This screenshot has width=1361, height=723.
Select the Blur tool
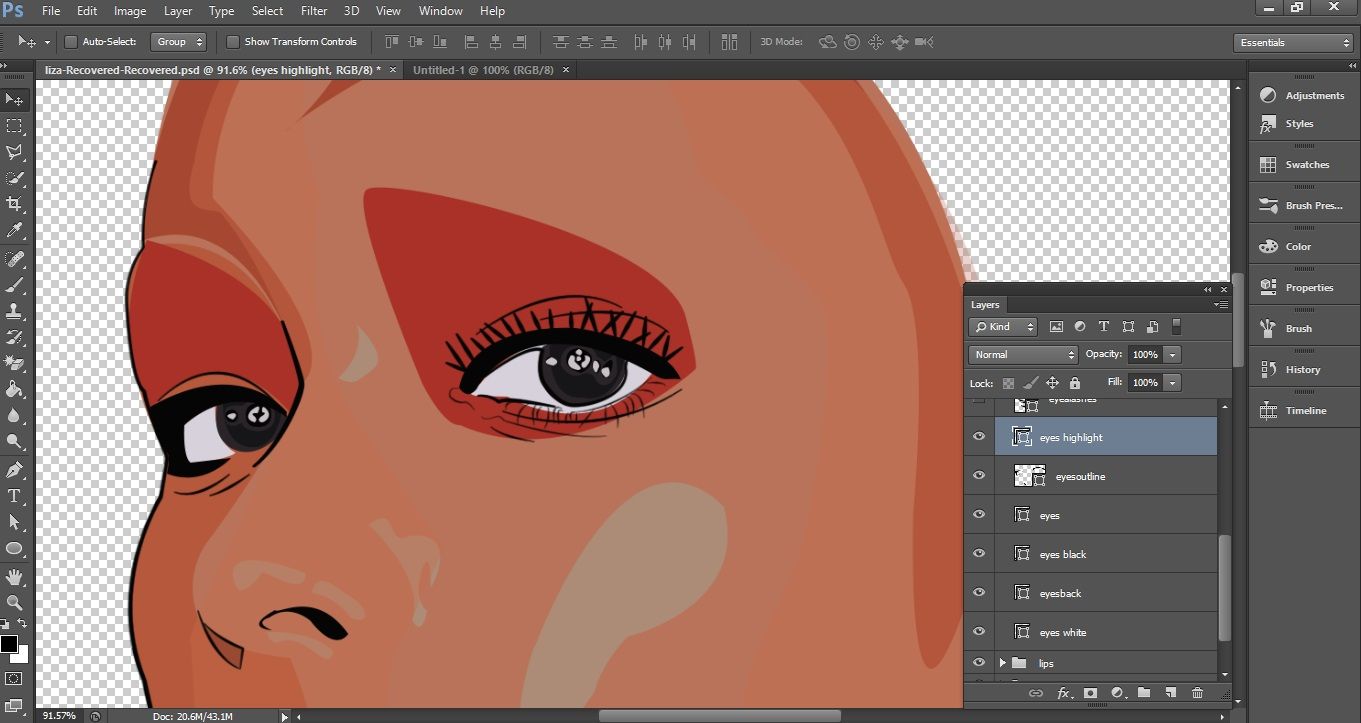15,415
